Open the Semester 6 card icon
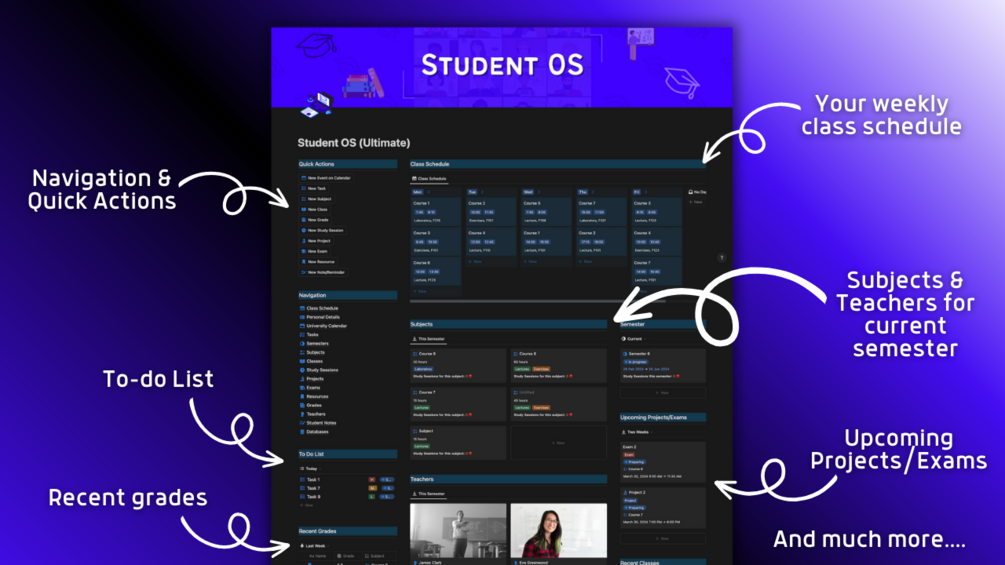The height and width of the screenshot is (565, 1005). [625, 354]
